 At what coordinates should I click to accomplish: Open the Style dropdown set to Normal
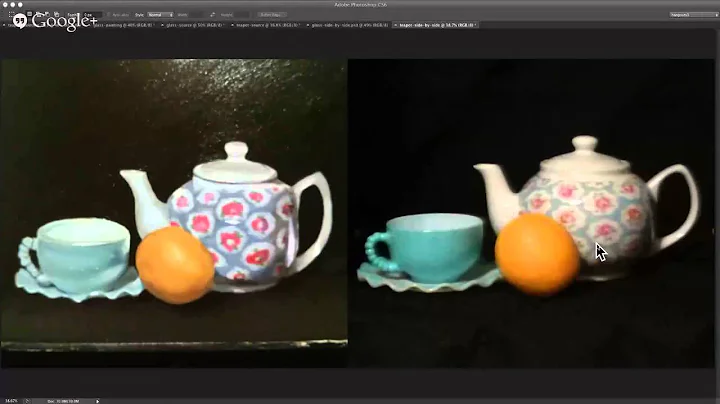160,15
